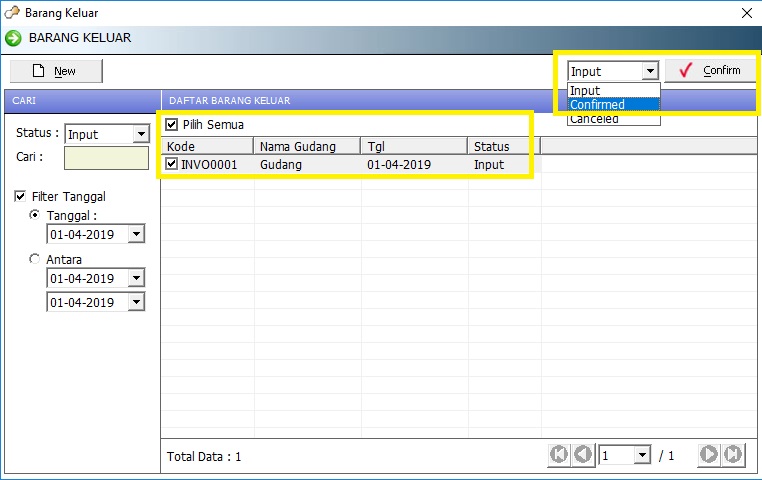This screenshot has height=480, width=762.
Task: Close the Barang Keluar window
Action: coord(746,13)
